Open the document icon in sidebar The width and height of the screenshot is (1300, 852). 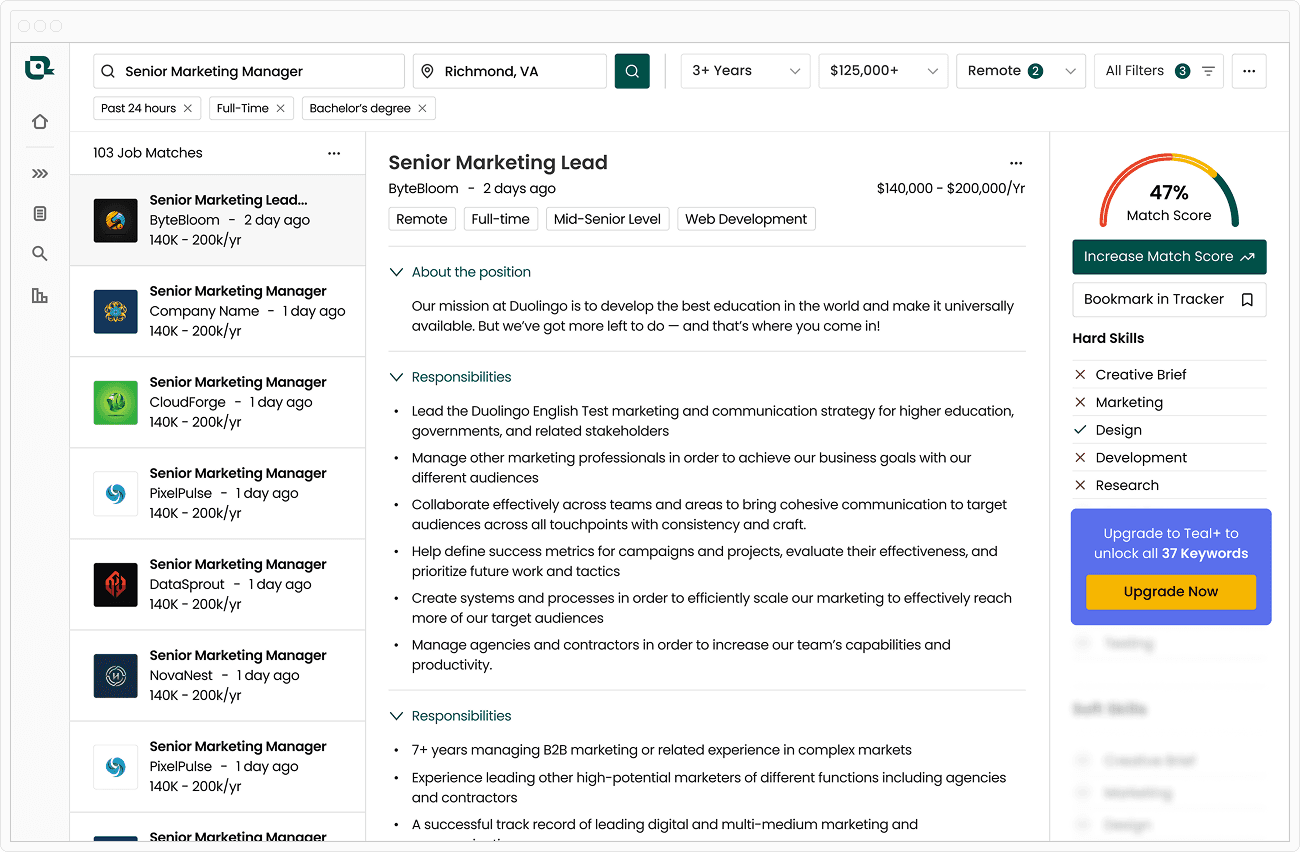coord(40,214)
